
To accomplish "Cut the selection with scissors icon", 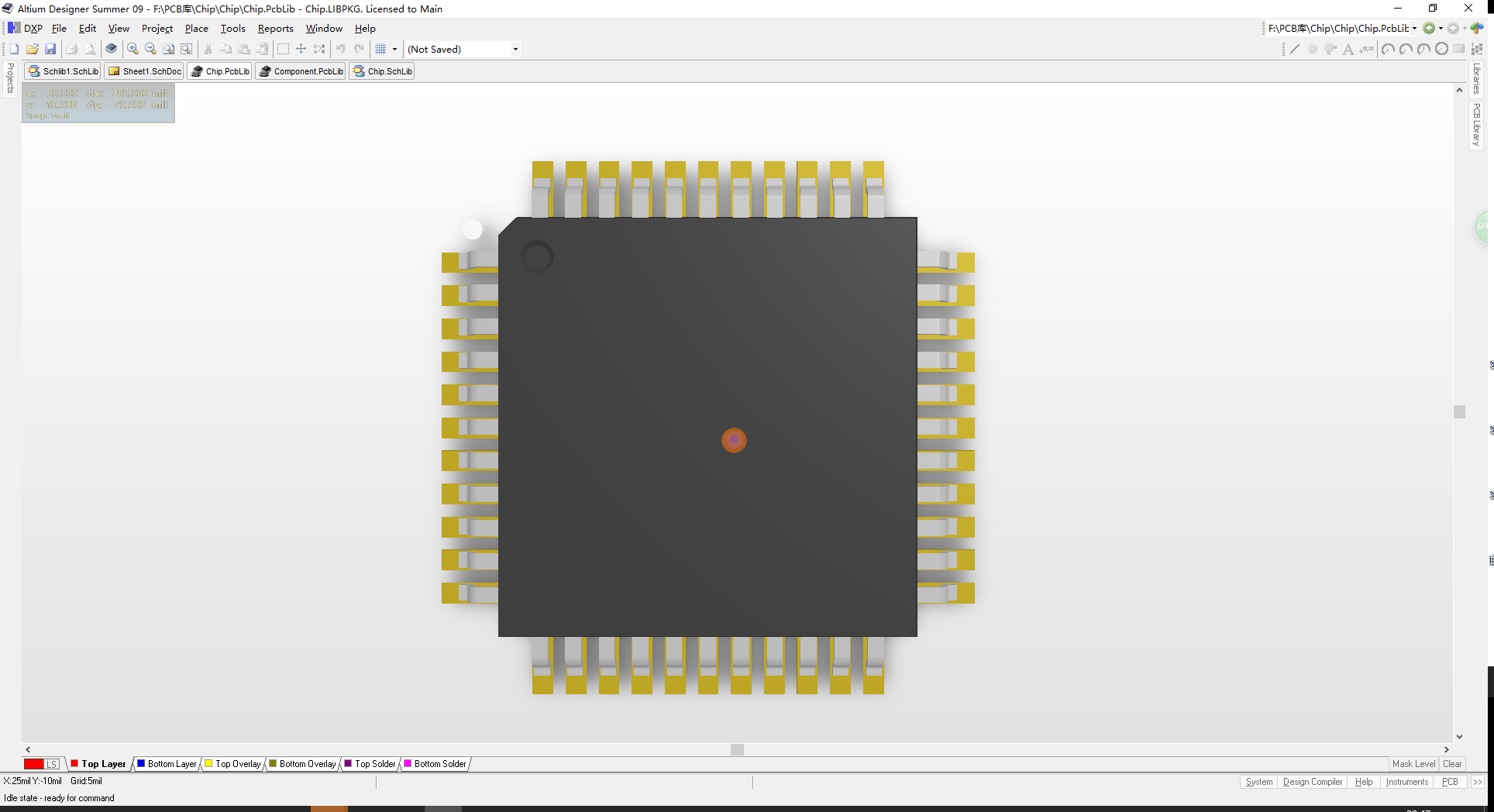I will (x=208, y=49).
